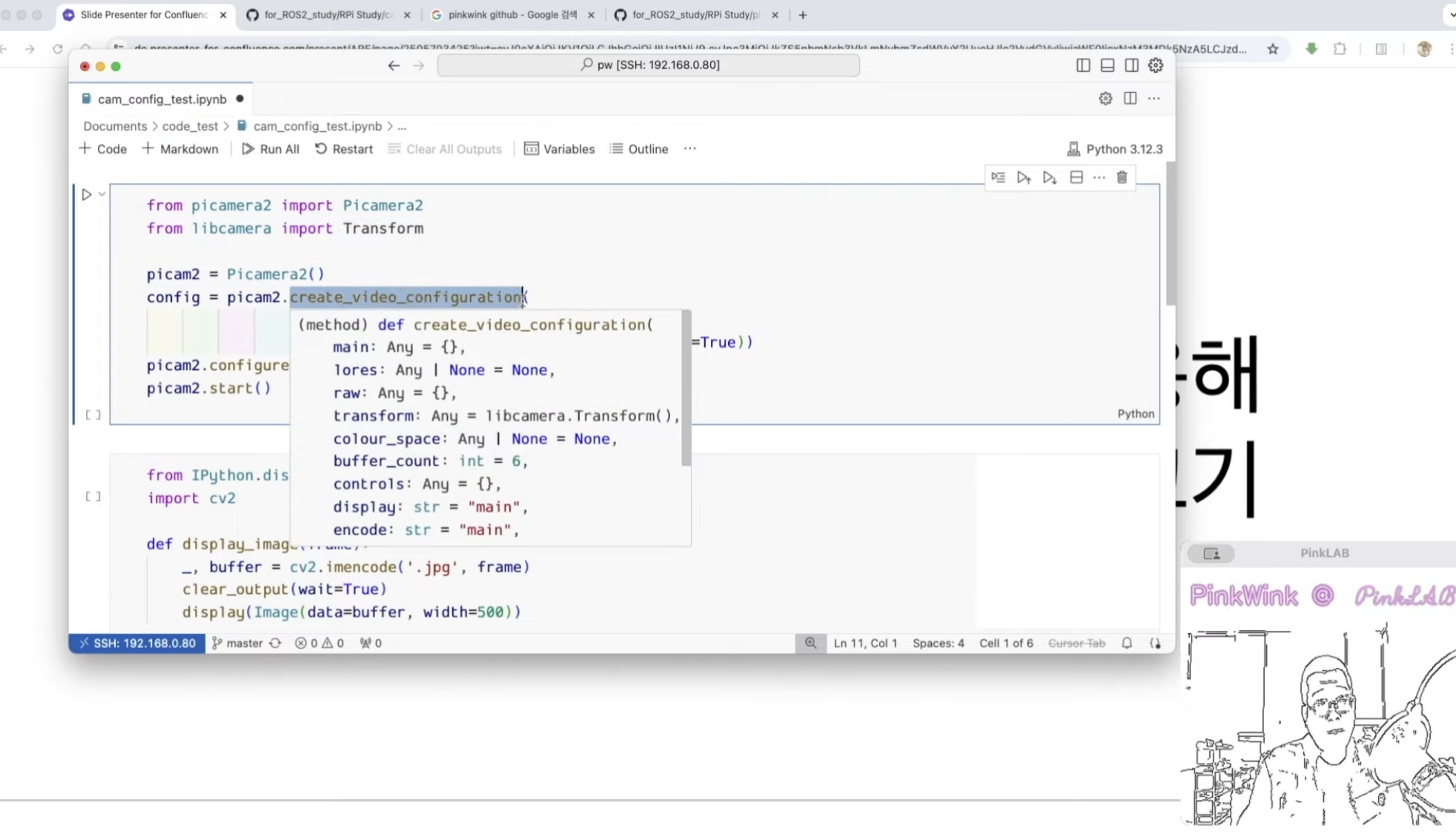Run by line icon in cell toolbar
The width and height of the screenshot is (1456, 834).
pyautogui.click(x=998, y=177)
